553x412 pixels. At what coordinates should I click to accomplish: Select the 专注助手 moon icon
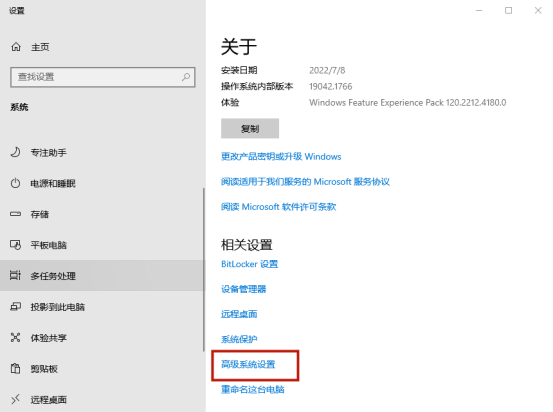(x=15, y=152)
